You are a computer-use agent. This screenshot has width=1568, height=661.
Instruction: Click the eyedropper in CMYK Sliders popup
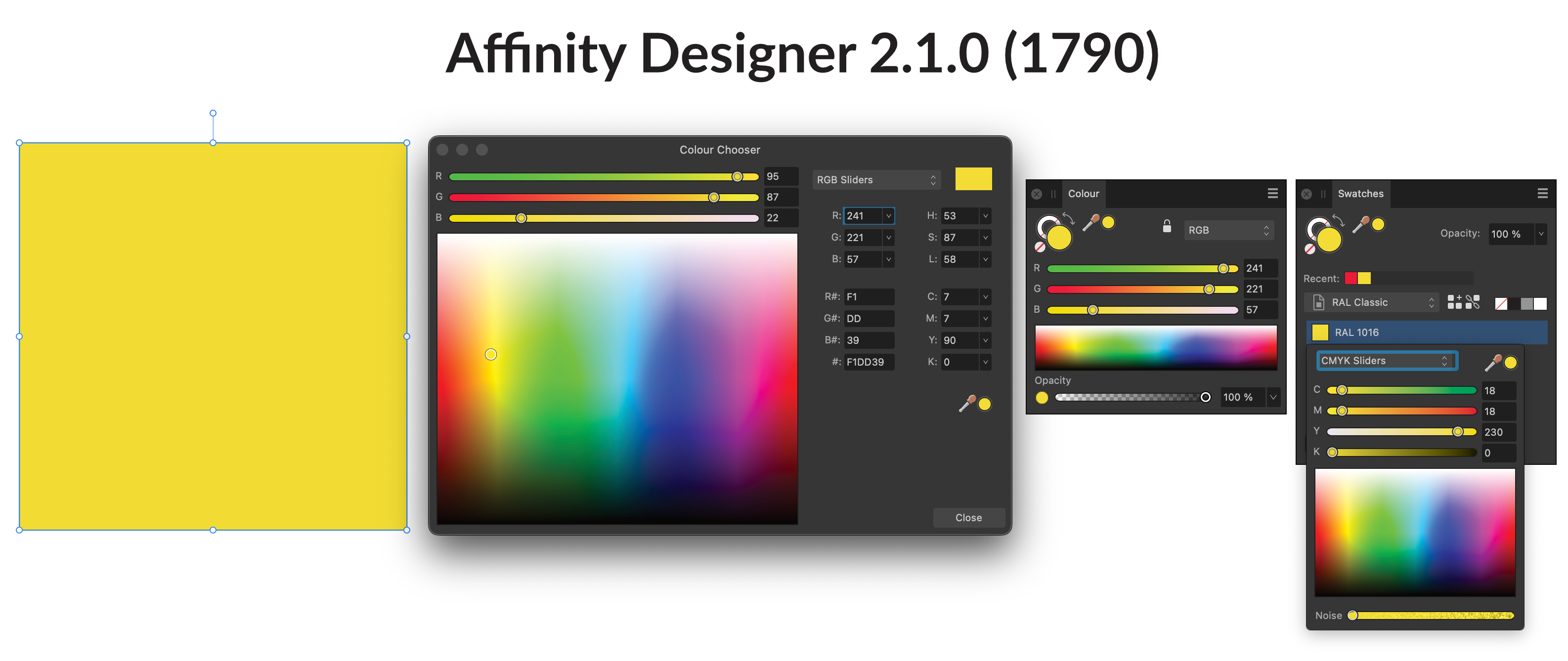click(1493, 363)
